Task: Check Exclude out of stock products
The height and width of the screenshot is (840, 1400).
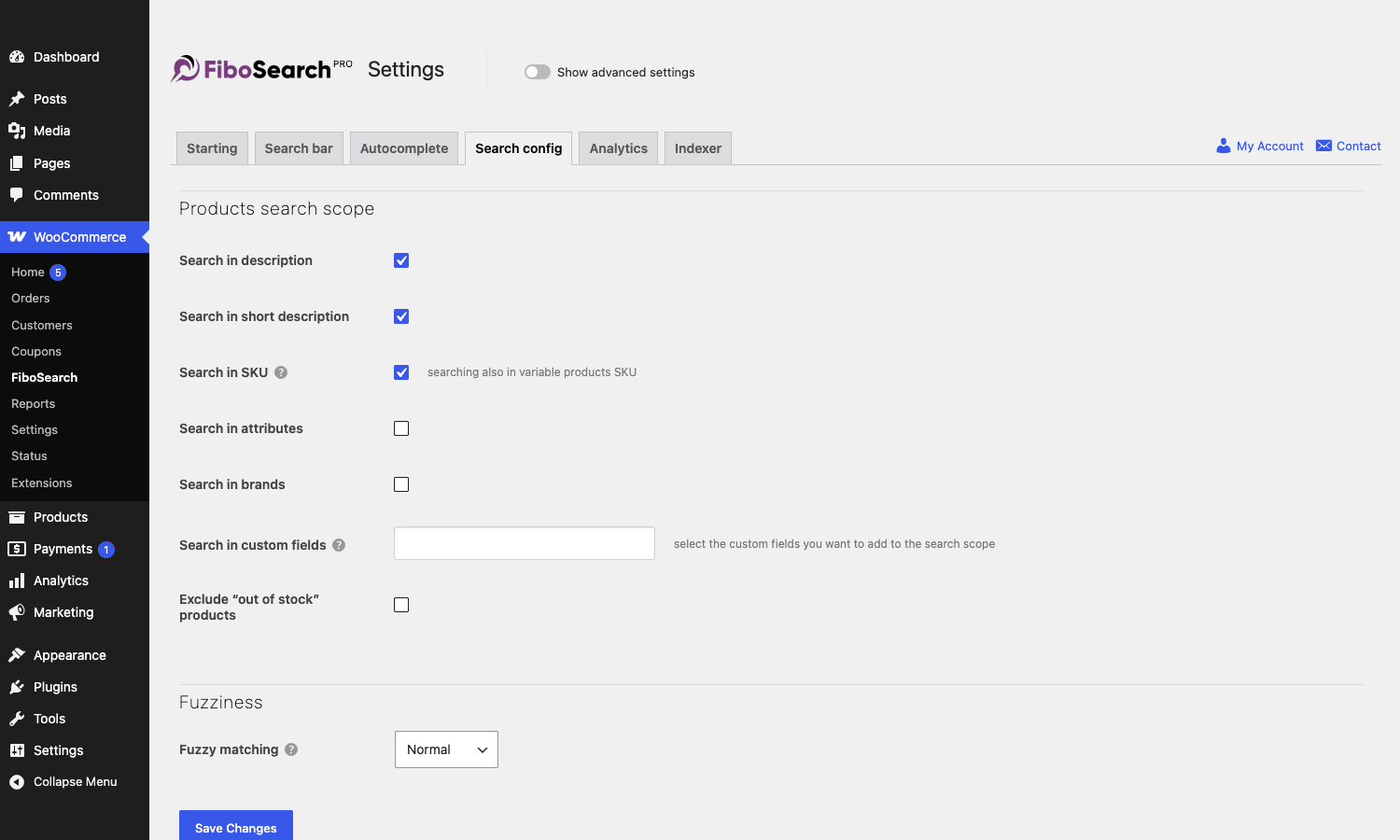Action: 401,605
